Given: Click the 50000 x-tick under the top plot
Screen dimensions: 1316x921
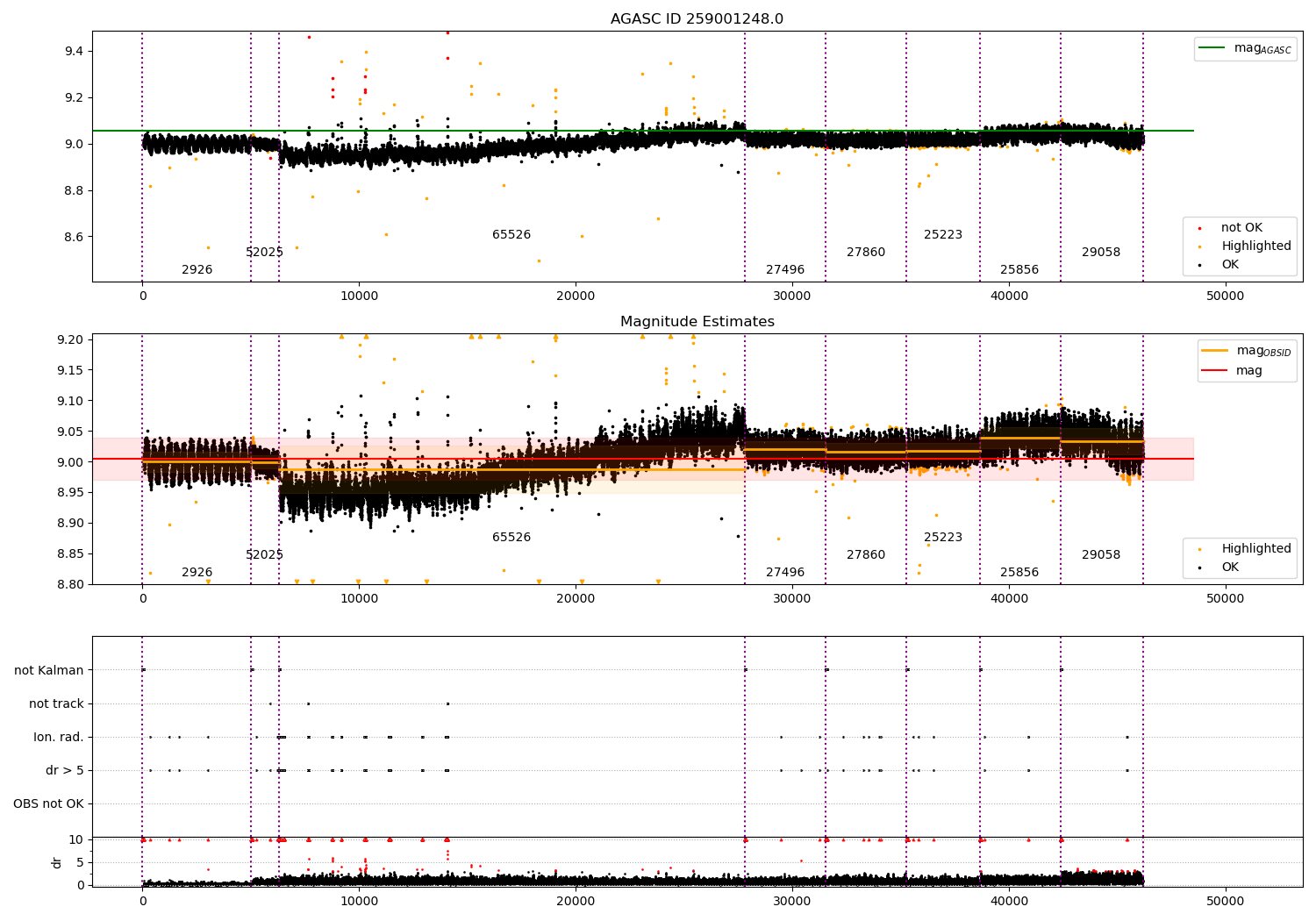Looking at the screenshot, I should pos(1225,296).
